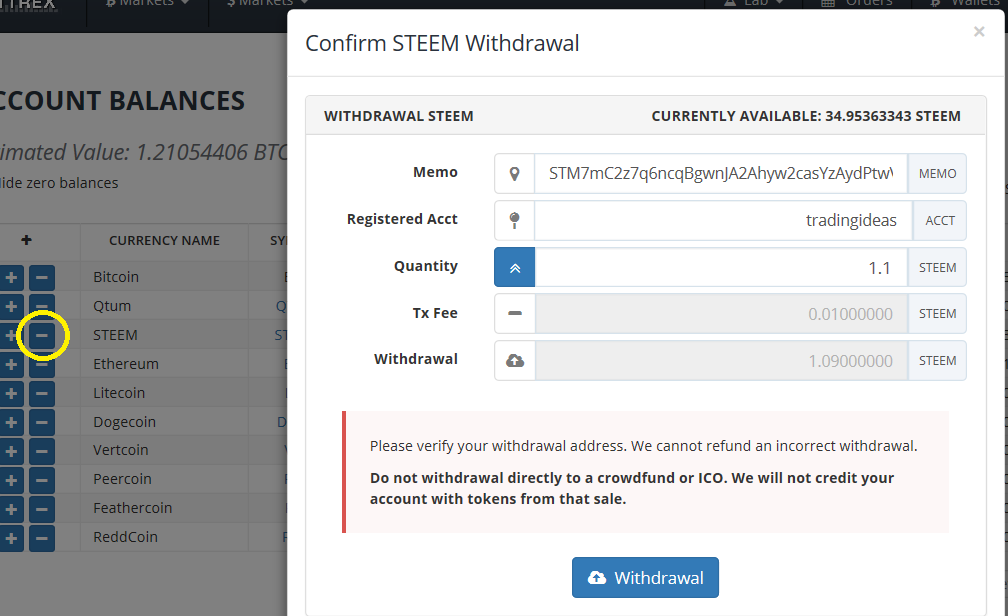
Task: Click withdraw minus button for Peercoin
Action: pos(42,480)
